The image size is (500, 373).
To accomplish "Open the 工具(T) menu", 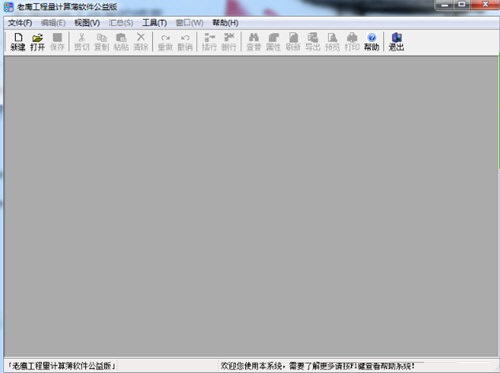I will 155,23.
